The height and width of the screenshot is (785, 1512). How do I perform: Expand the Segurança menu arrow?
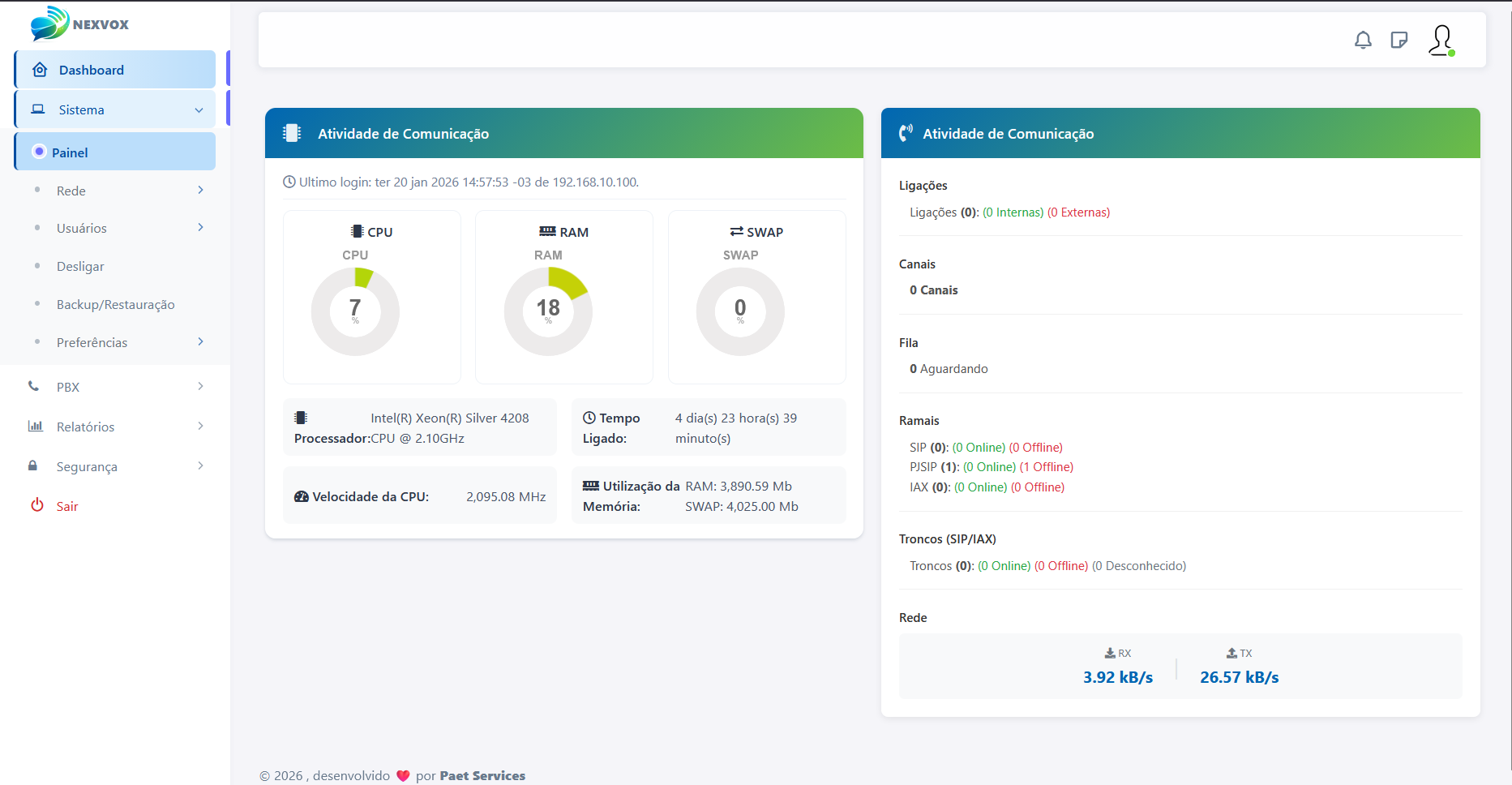click(x=200, y=465)
